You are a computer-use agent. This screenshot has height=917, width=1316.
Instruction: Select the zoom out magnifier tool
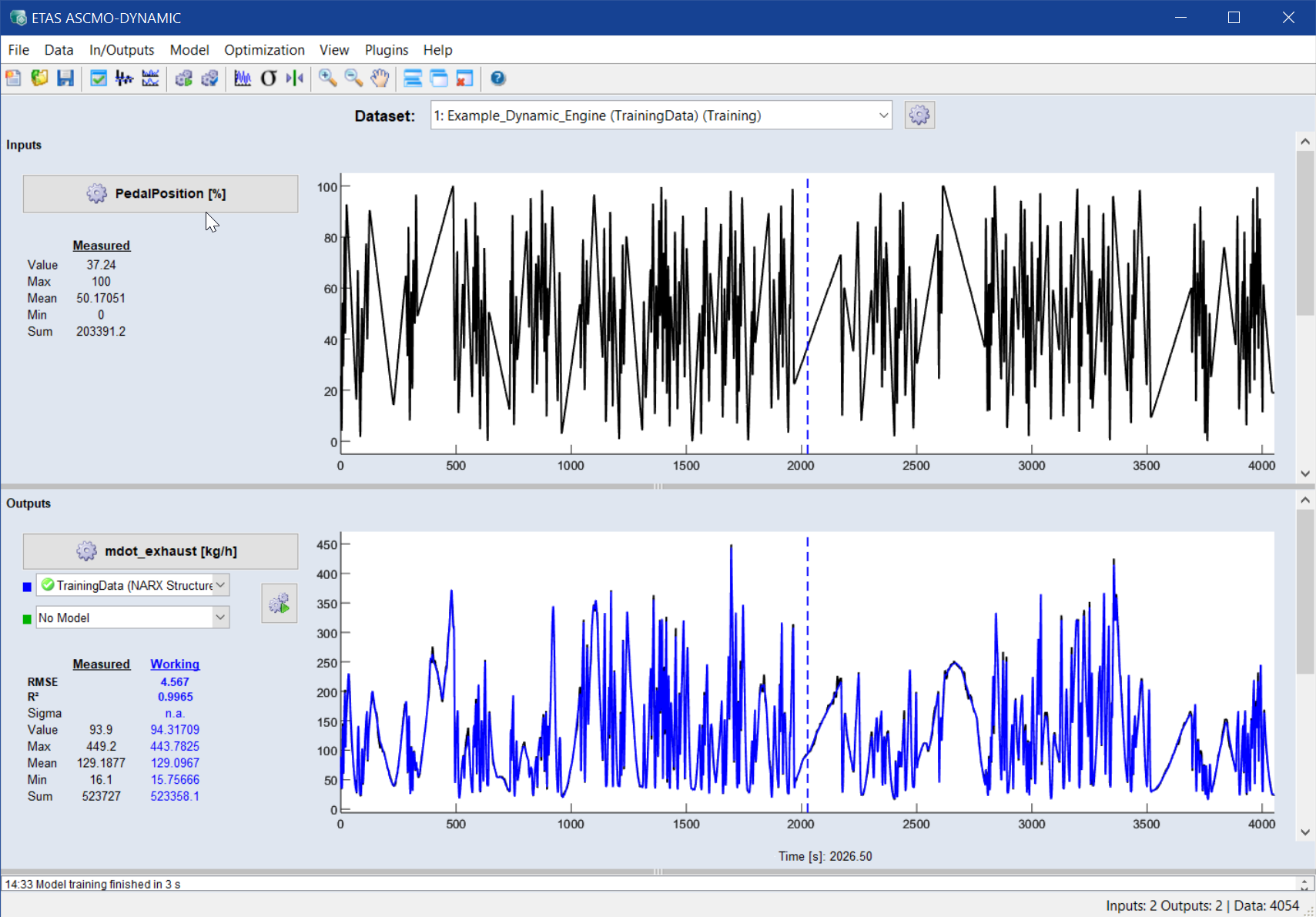(353, 78)
